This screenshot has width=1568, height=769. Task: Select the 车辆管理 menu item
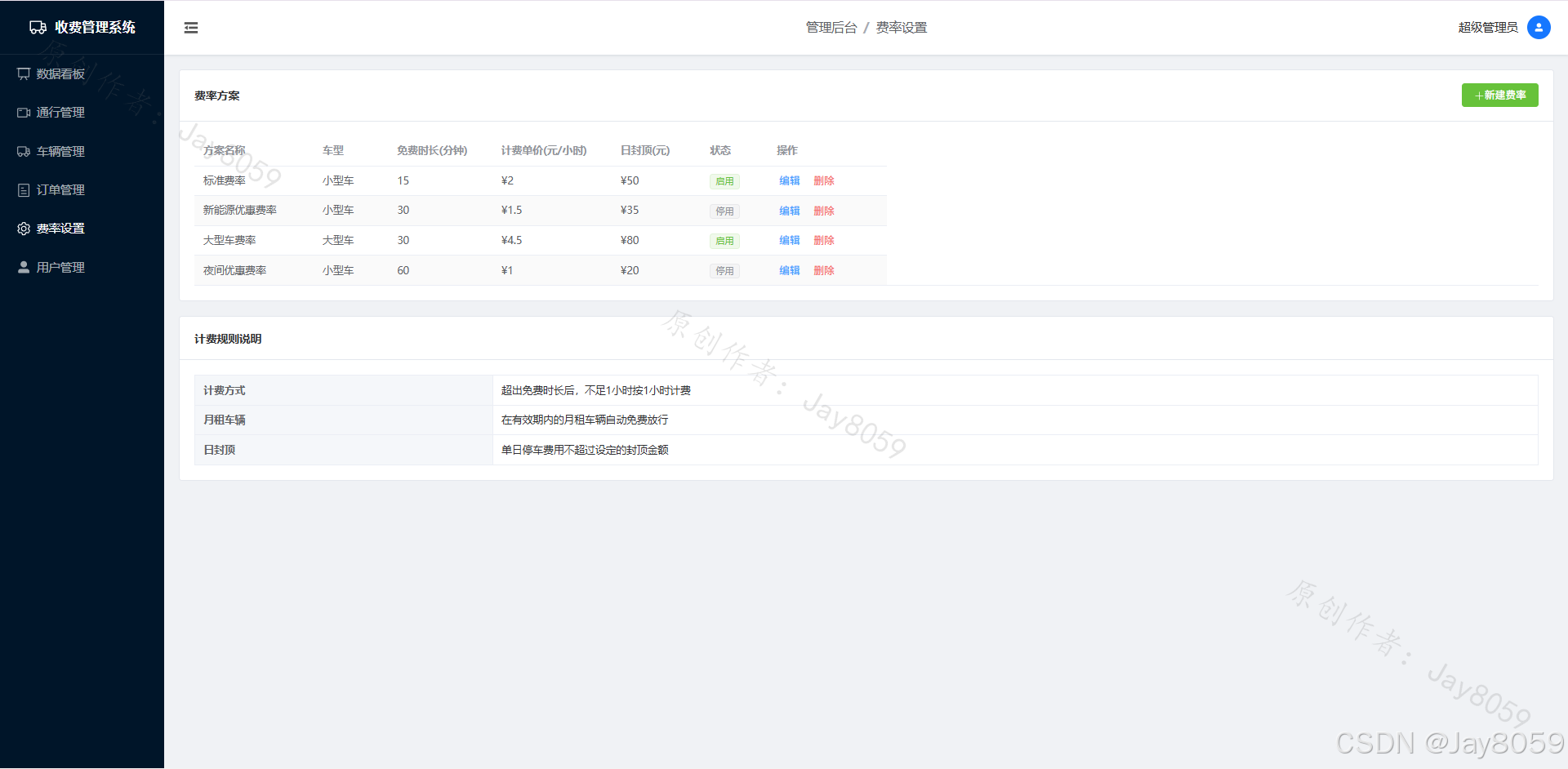[x=82, y=152]
